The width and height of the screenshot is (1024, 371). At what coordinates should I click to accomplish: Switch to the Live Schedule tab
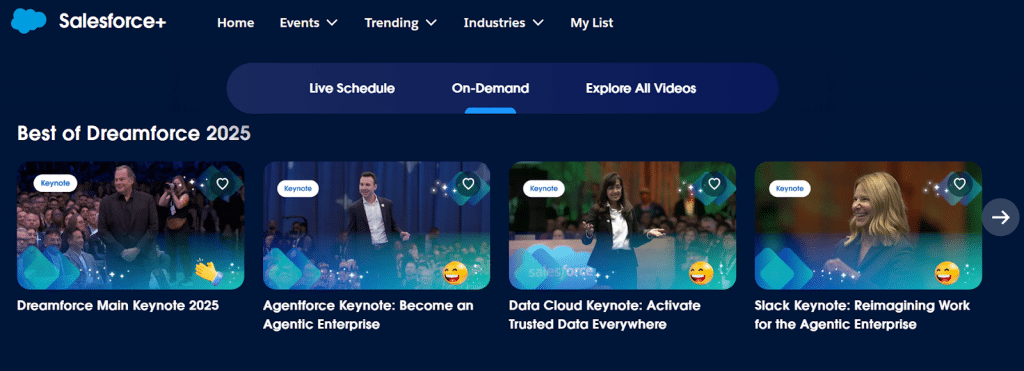pos(352,88)
